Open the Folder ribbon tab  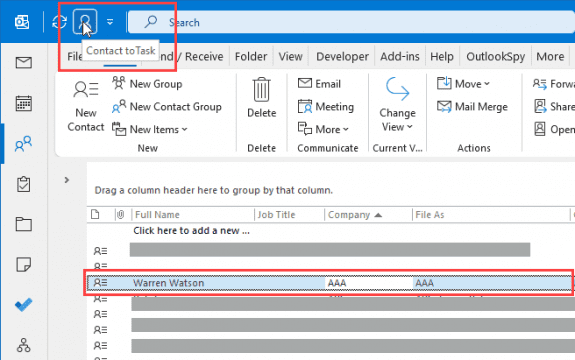point(251,56)
